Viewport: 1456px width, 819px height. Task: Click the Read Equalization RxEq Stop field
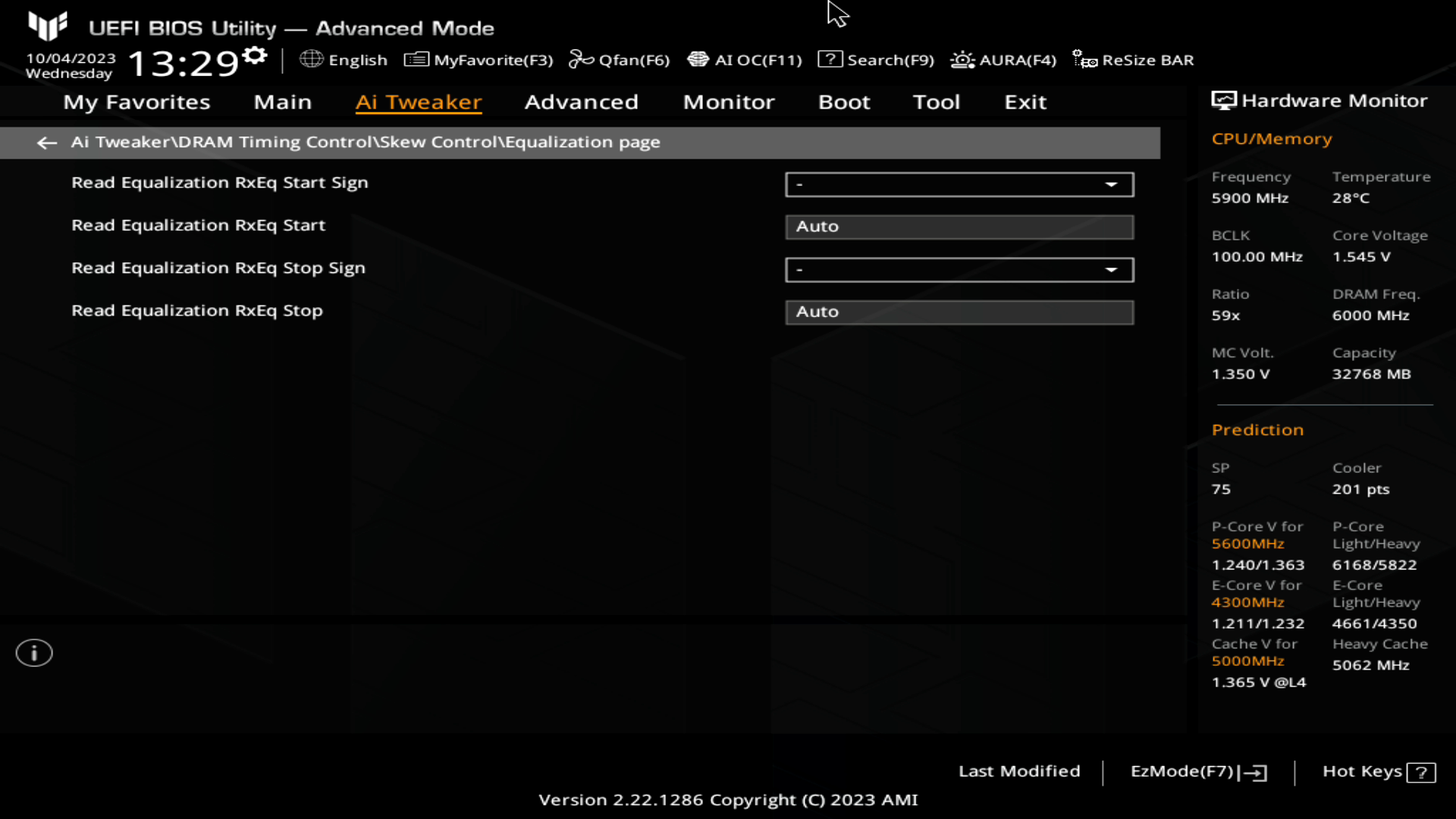point(959,312)
